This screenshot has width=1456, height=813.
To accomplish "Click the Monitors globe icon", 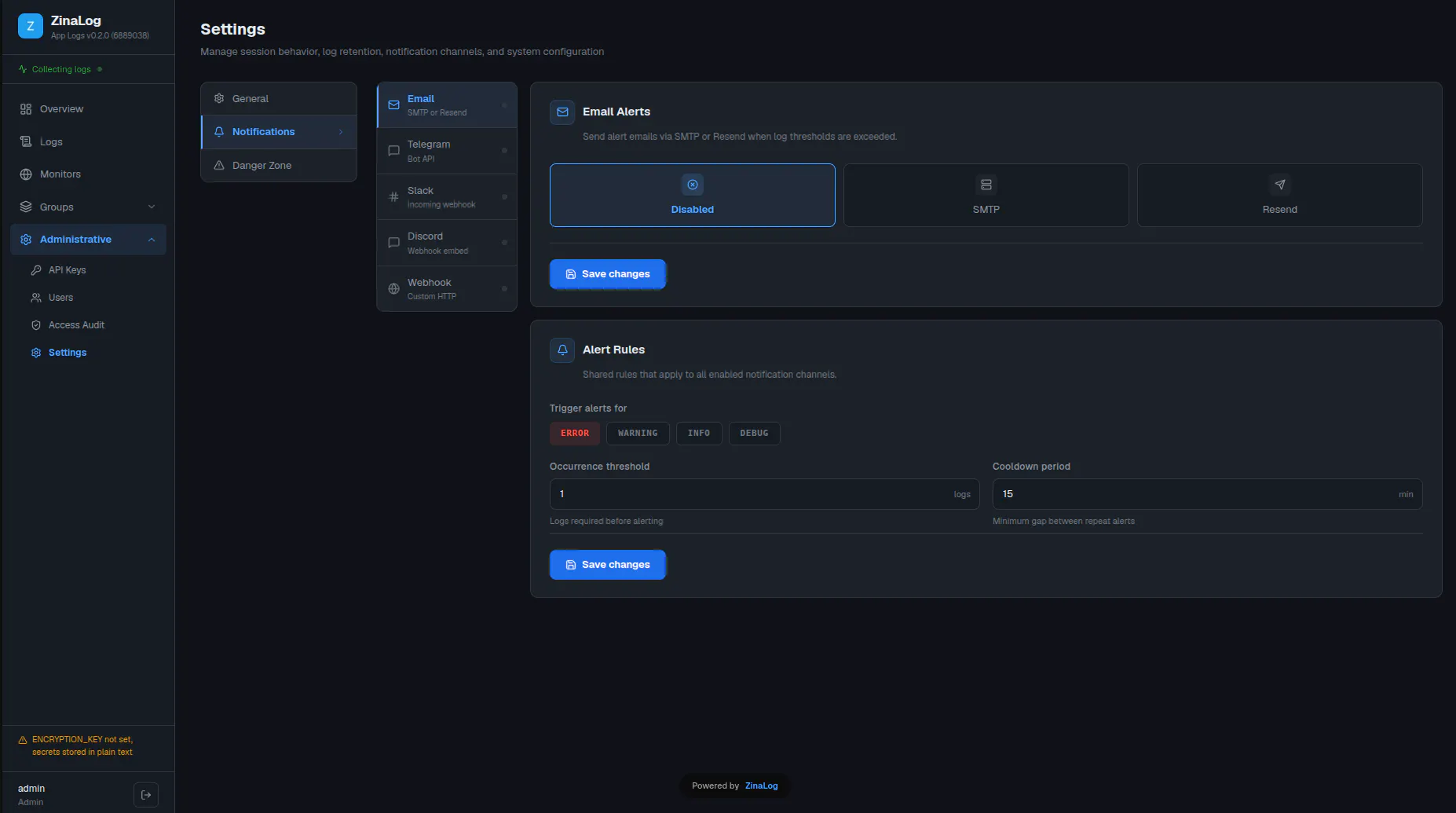I will [x=26, y=174].
